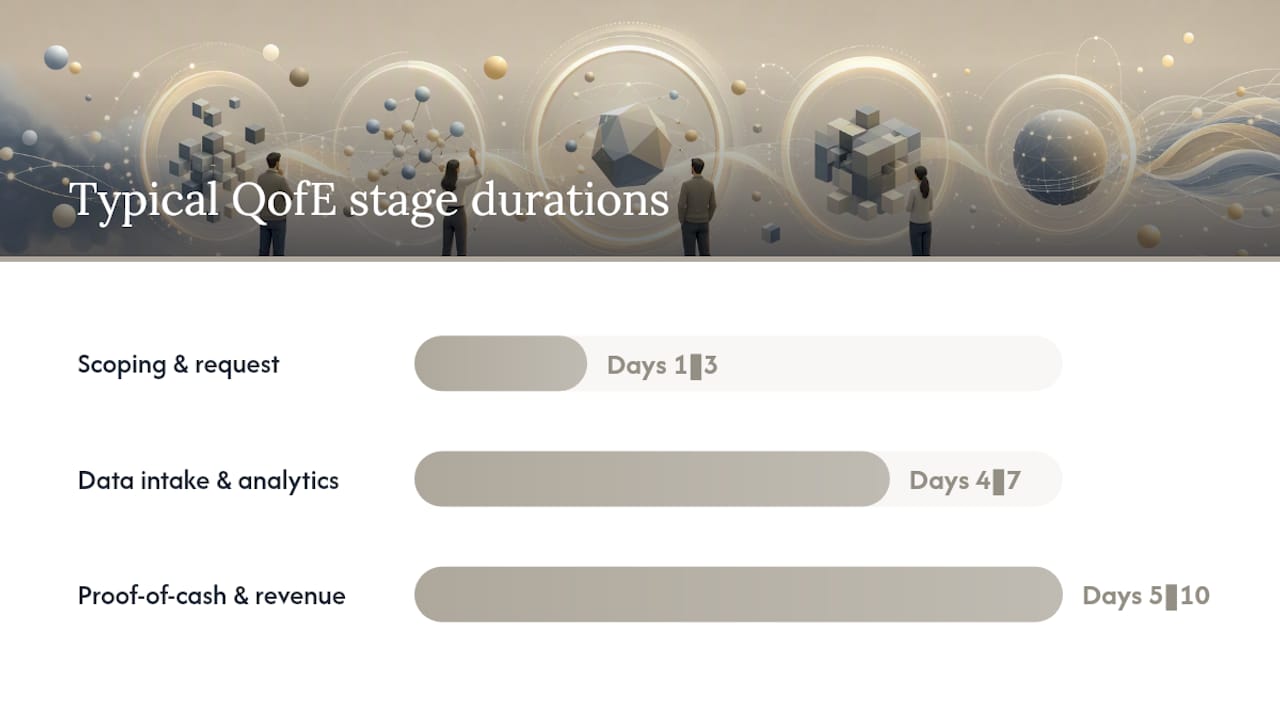Click the woman pointing at the molecule

(x=456, y=204)
